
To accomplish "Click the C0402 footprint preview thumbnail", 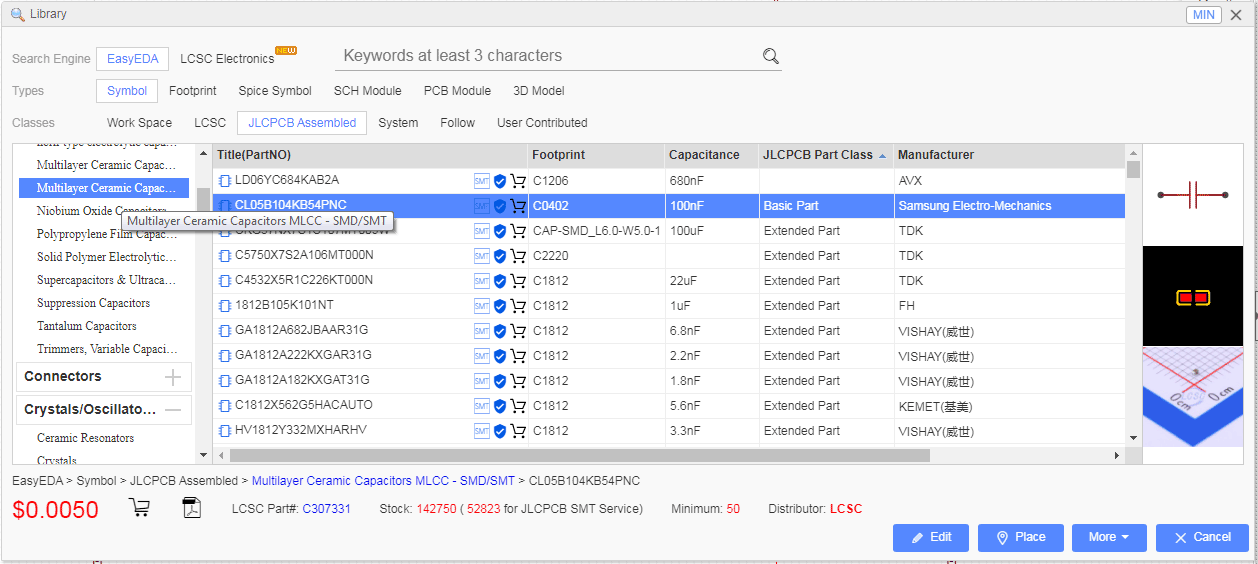I will click(x=1192, y=297).
